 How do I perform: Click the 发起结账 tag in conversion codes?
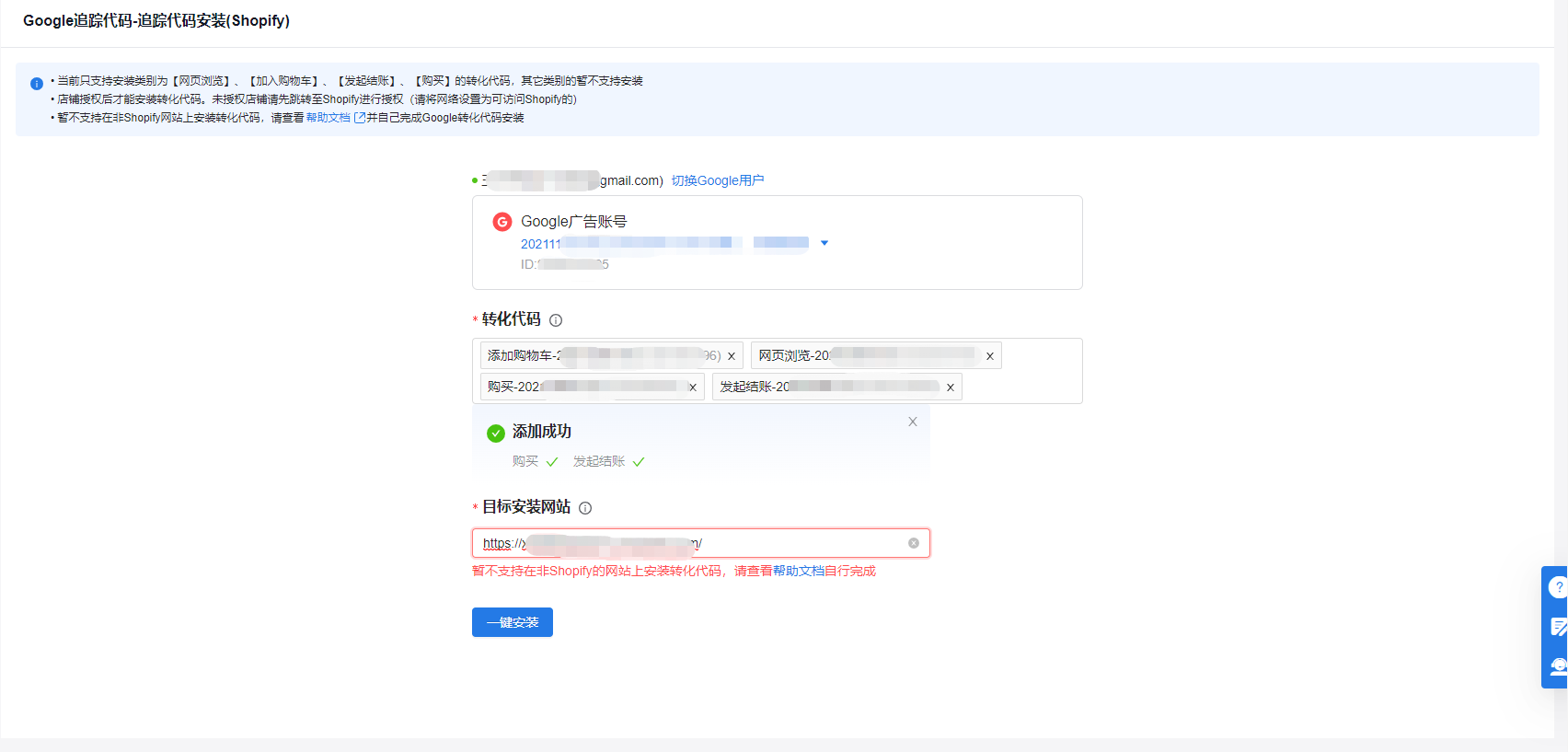pyautogui.click(x=837, y=387)
